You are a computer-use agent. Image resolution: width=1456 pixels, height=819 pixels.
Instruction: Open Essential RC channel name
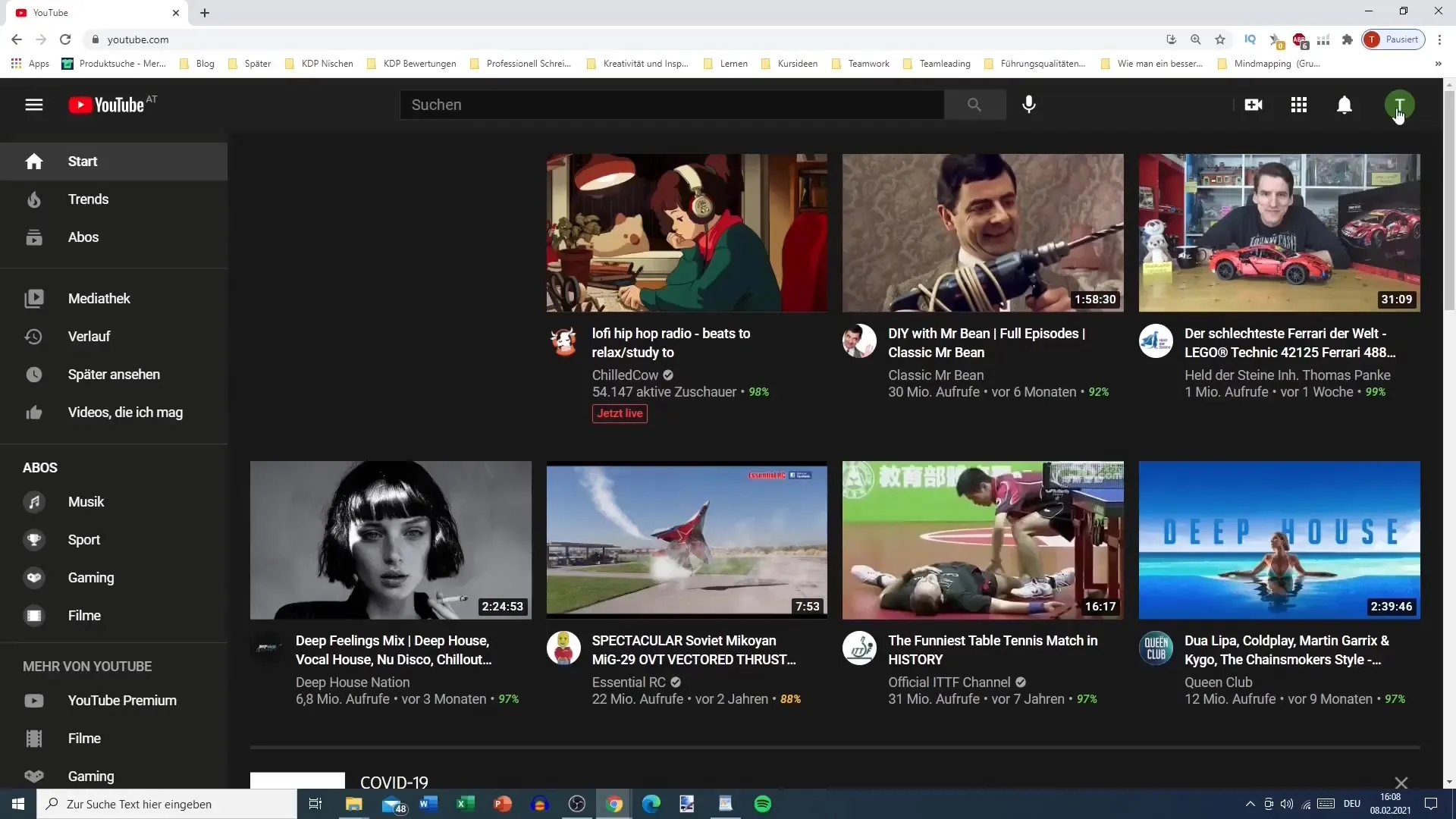pyautogui.click(x=629, y=682)
